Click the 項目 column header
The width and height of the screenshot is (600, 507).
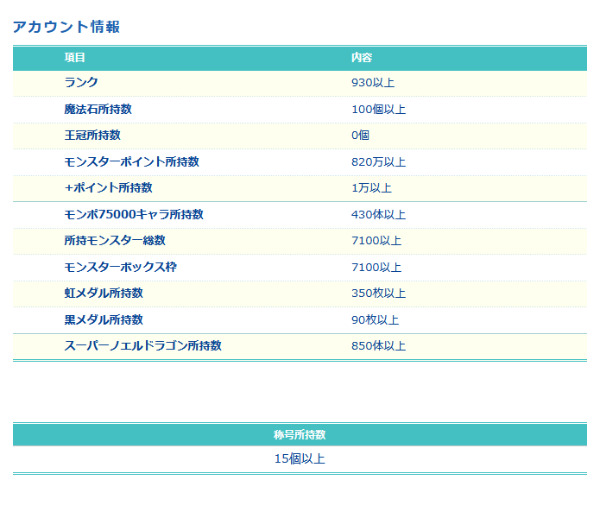[x=75, y=58]
